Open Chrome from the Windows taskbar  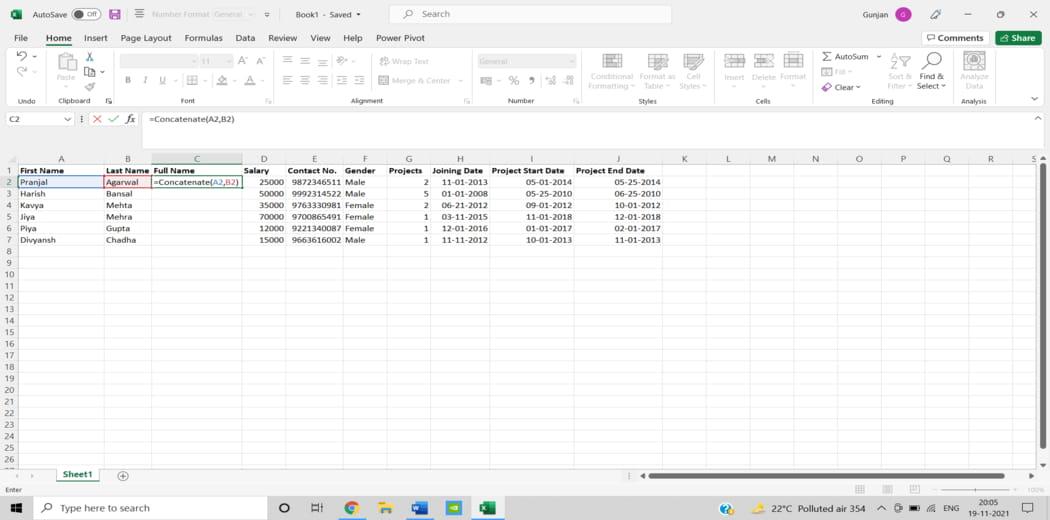(352, 508)
